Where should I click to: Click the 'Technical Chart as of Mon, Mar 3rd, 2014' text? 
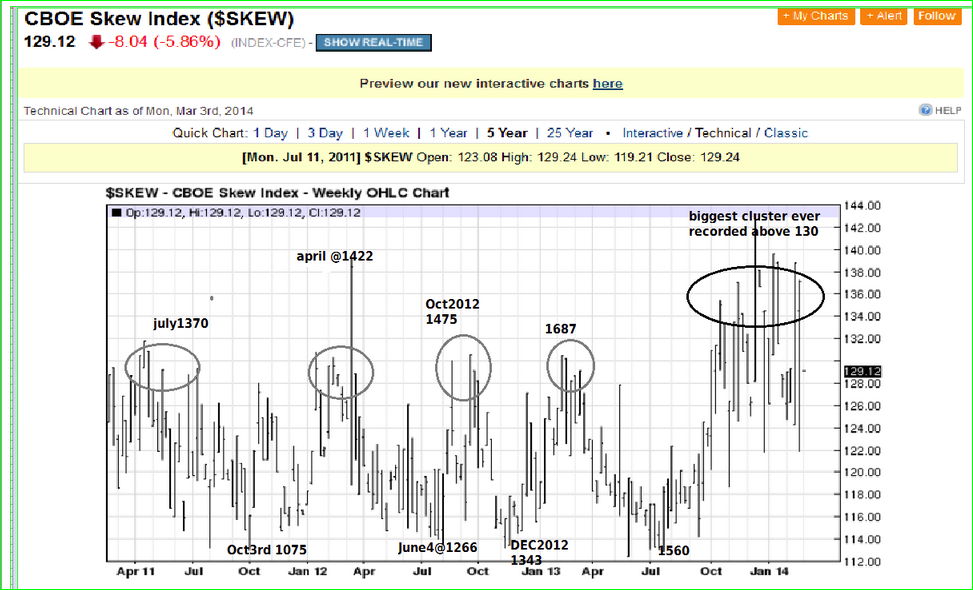(138, 111)
